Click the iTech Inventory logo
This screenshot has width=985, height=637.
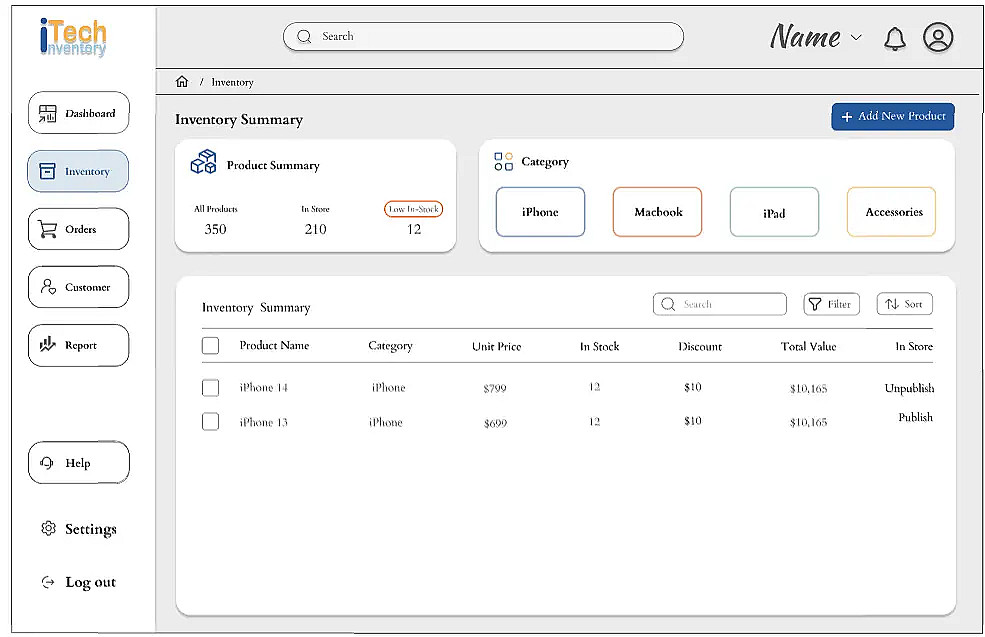pyautogui.click(x=73, y=38)
